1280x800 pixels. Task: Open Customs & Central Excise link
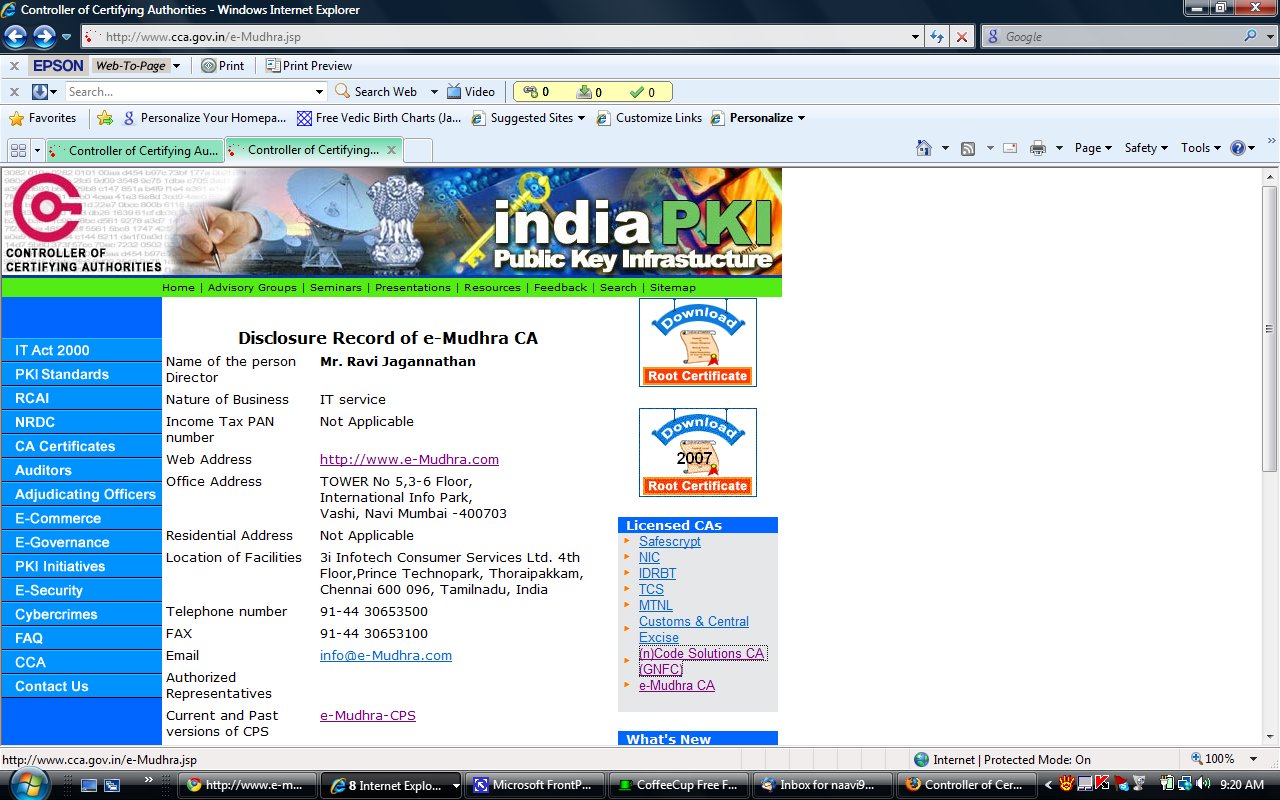coord(694,630)
